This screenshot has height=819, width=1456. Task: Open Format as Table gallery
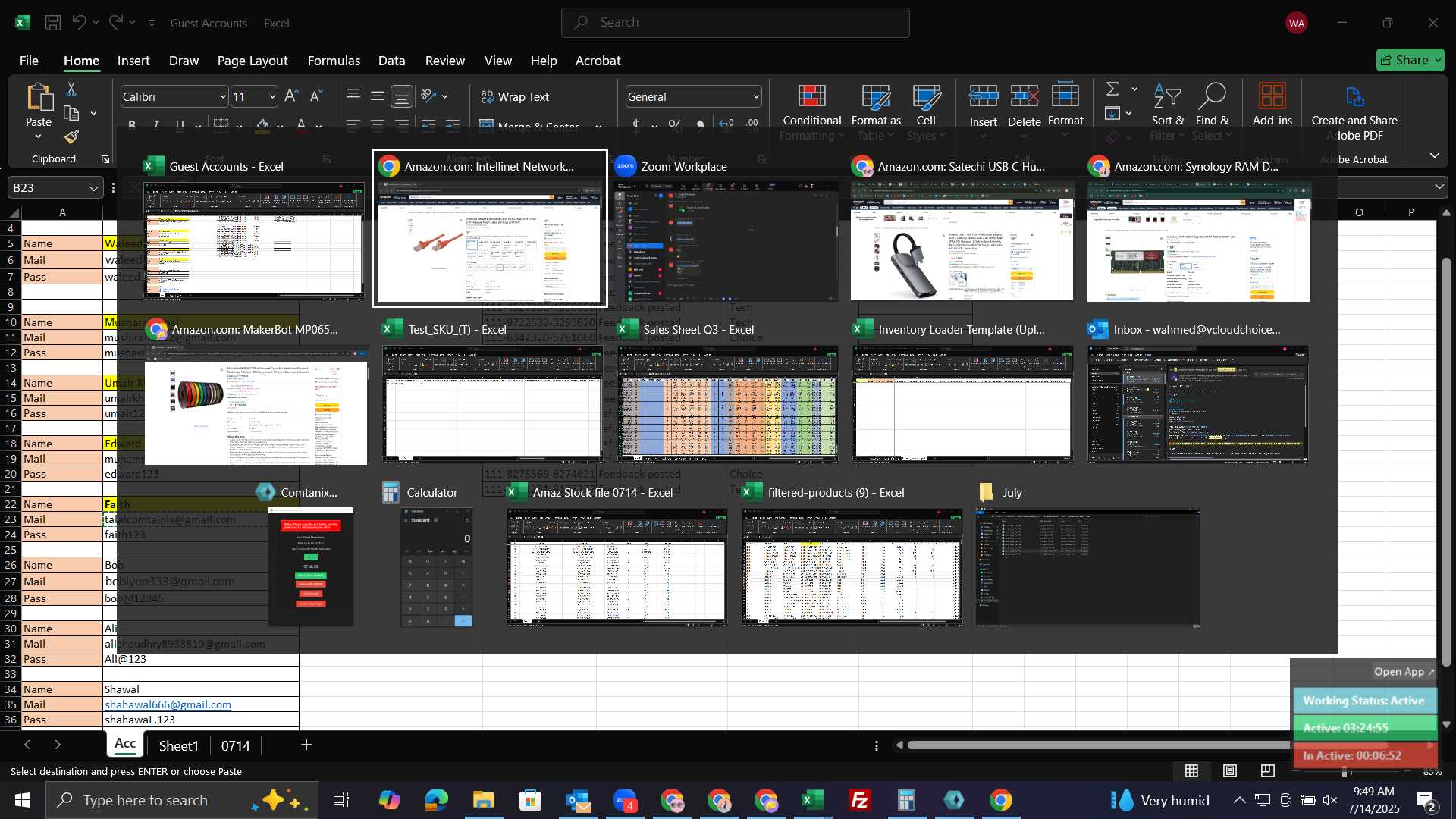[876, 112]
